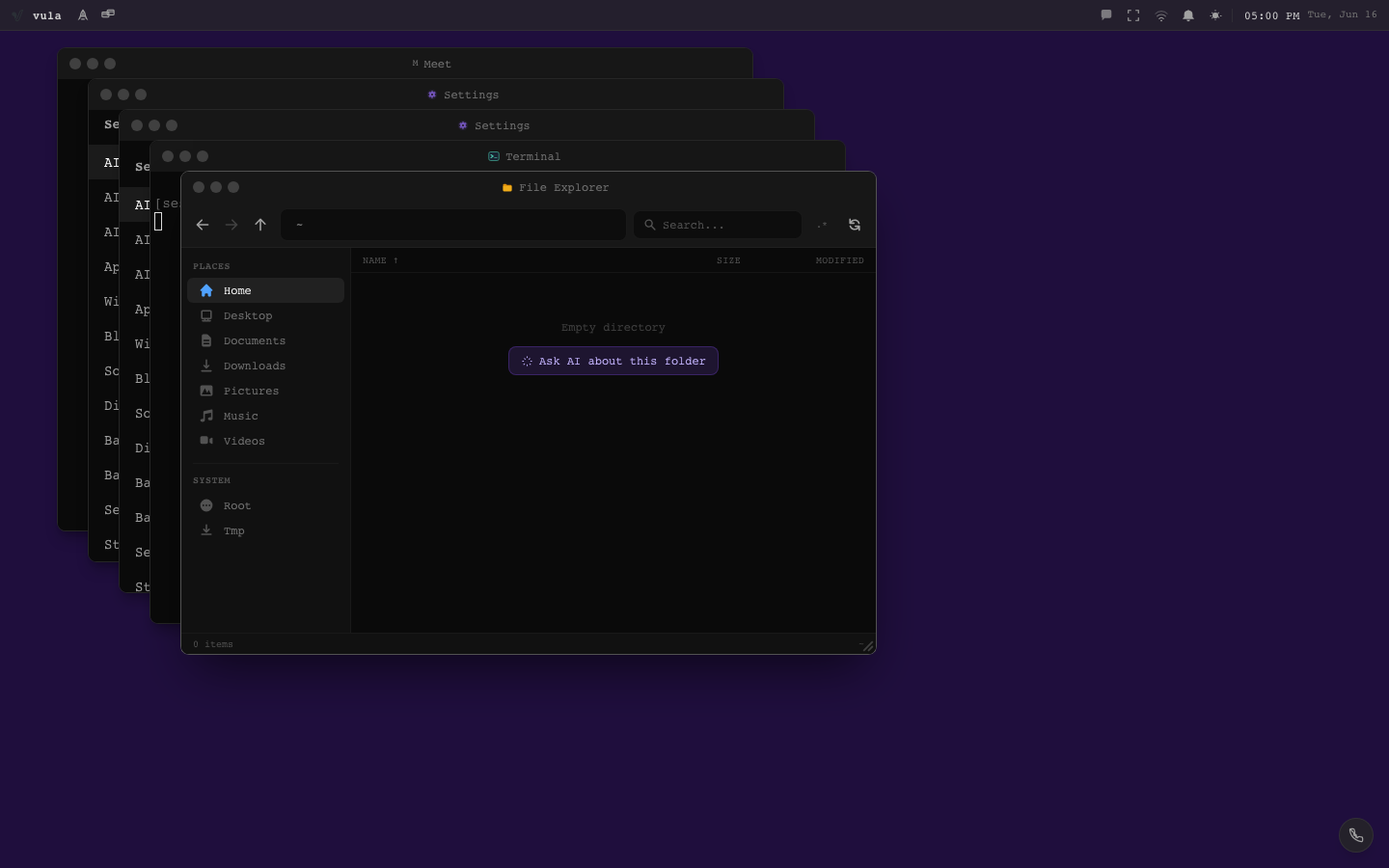1389x868 pixels.
Task: Click the 'Empty directory' message
Action: point(613,328)
